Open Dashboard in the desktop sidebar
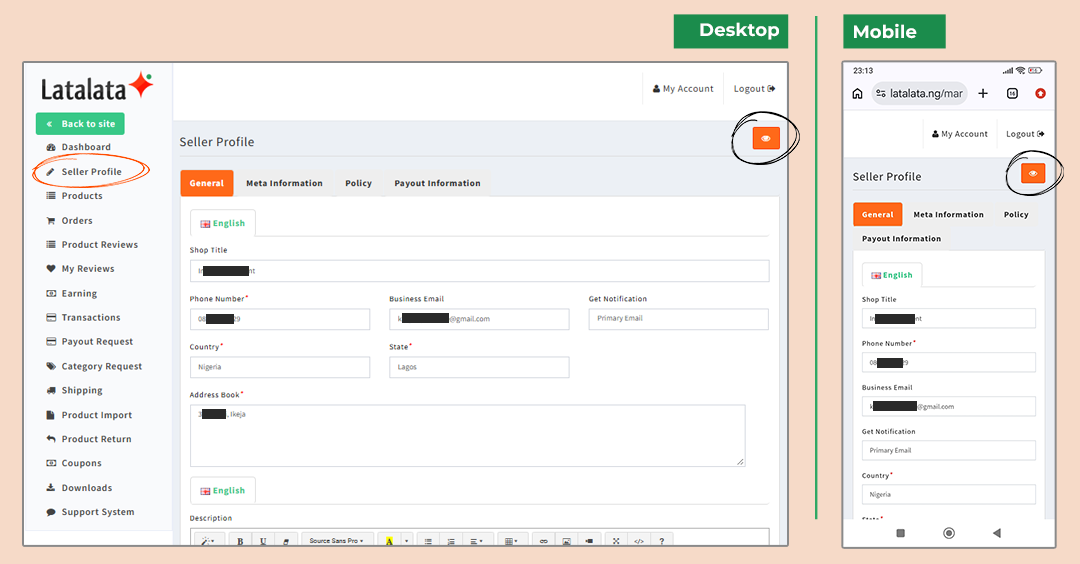Image resolution: width=1080 pixels, height=564 pixels. [78, 147]
